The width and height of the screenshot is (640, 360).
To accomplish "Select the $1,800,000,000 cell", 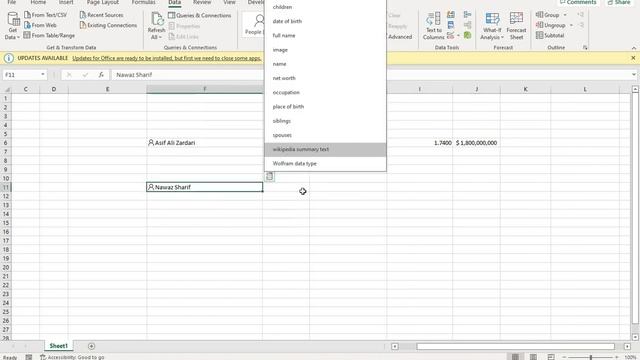I will 476,143.
